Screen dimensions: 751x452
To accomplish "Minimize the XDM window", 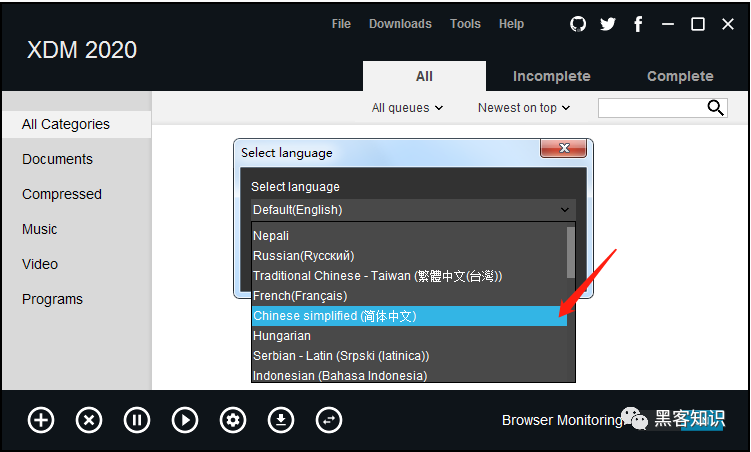I will coord(668,24).
